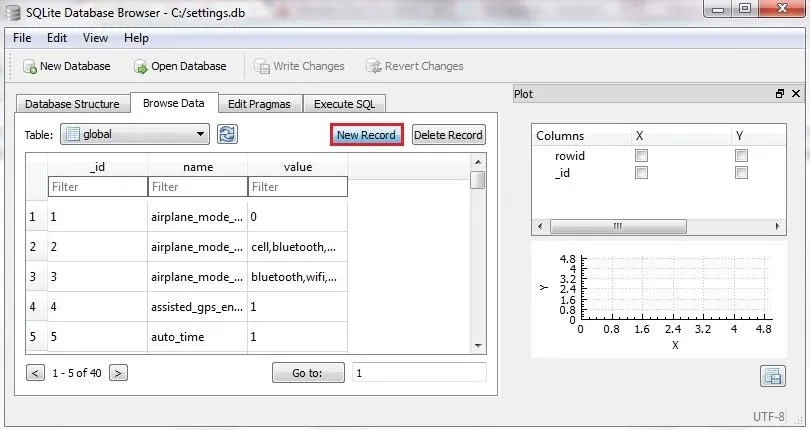
Task: Sort by the name column header
Action: [197, 167]
